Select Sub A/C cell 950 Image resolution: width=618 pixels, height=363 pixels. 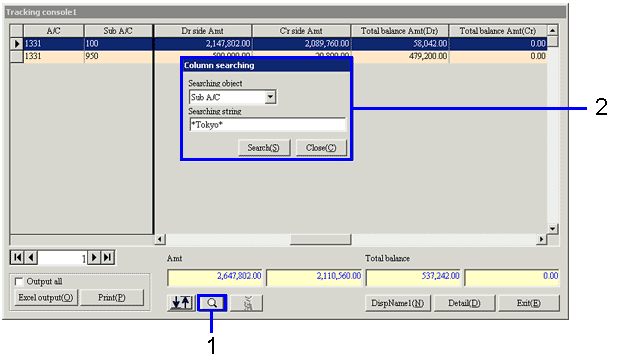118,56
